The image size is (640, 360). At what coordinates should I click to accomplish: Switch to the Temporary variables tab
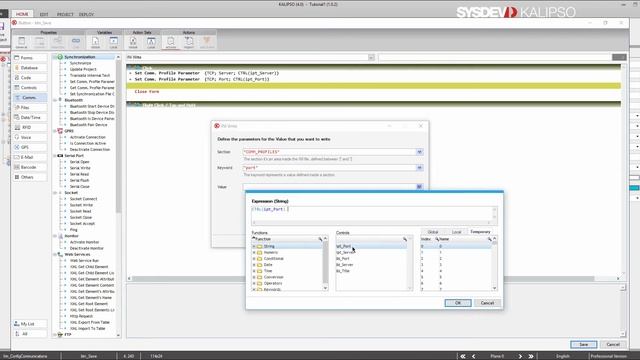480,232
